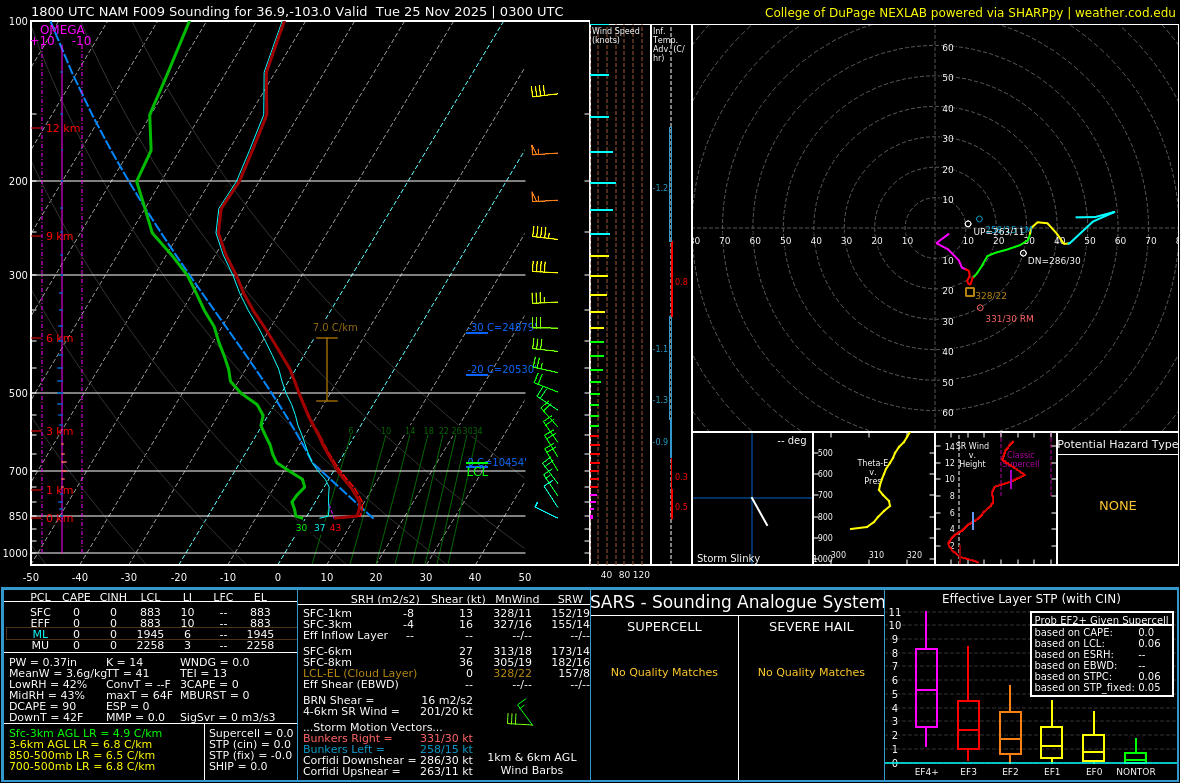Click the 'SRH (m2/s2)' column header

click(385, 599)
